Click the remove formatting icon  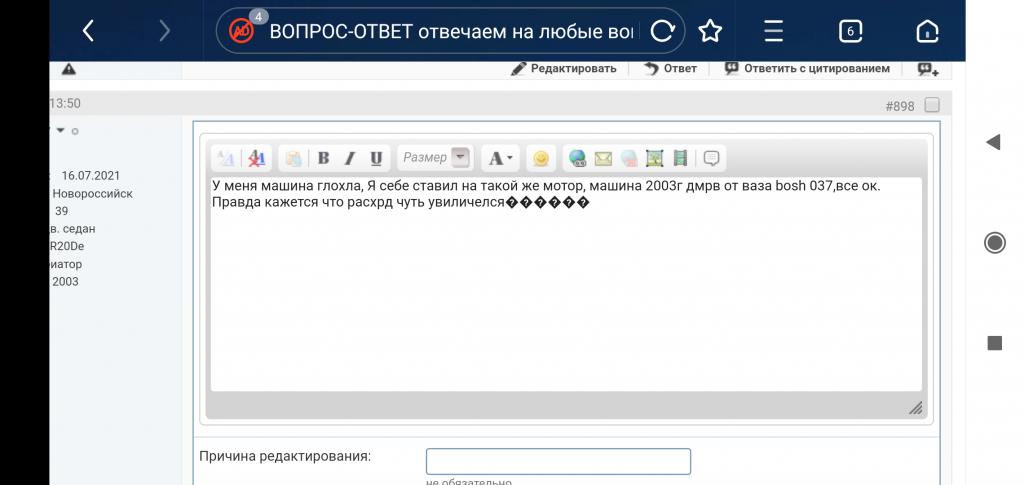click(257, 158)
